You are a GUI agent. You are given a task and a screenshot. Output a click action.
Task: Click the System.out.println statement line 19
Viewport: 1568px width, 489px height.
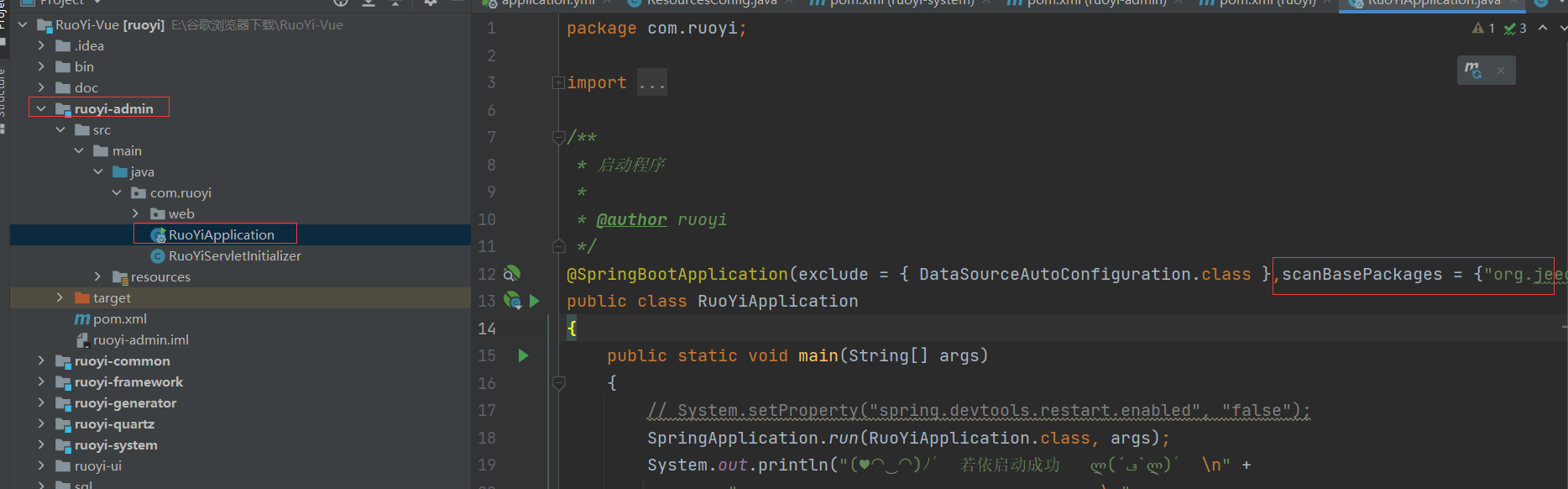[949, 465]
